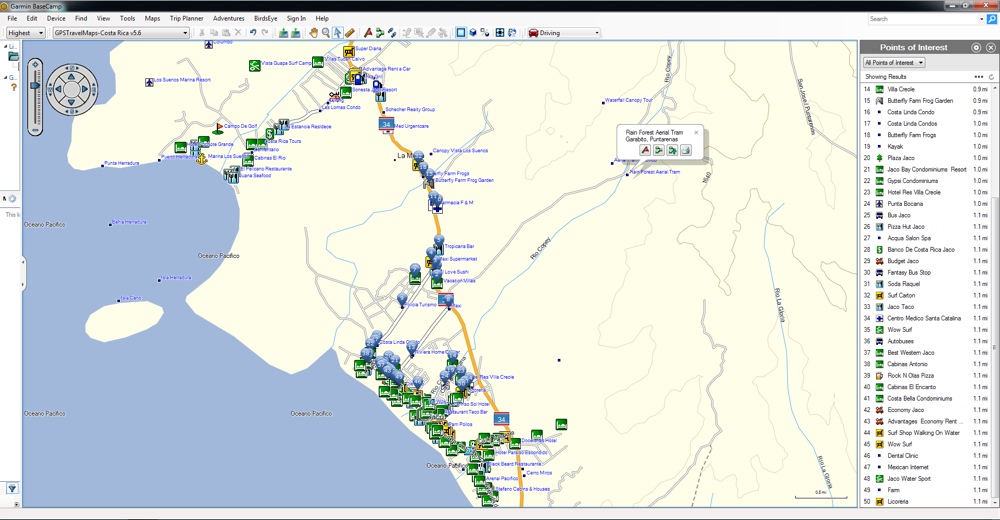Pan map left with compass arrow
Screen dimensions: 1000x520
pos(59,89)
